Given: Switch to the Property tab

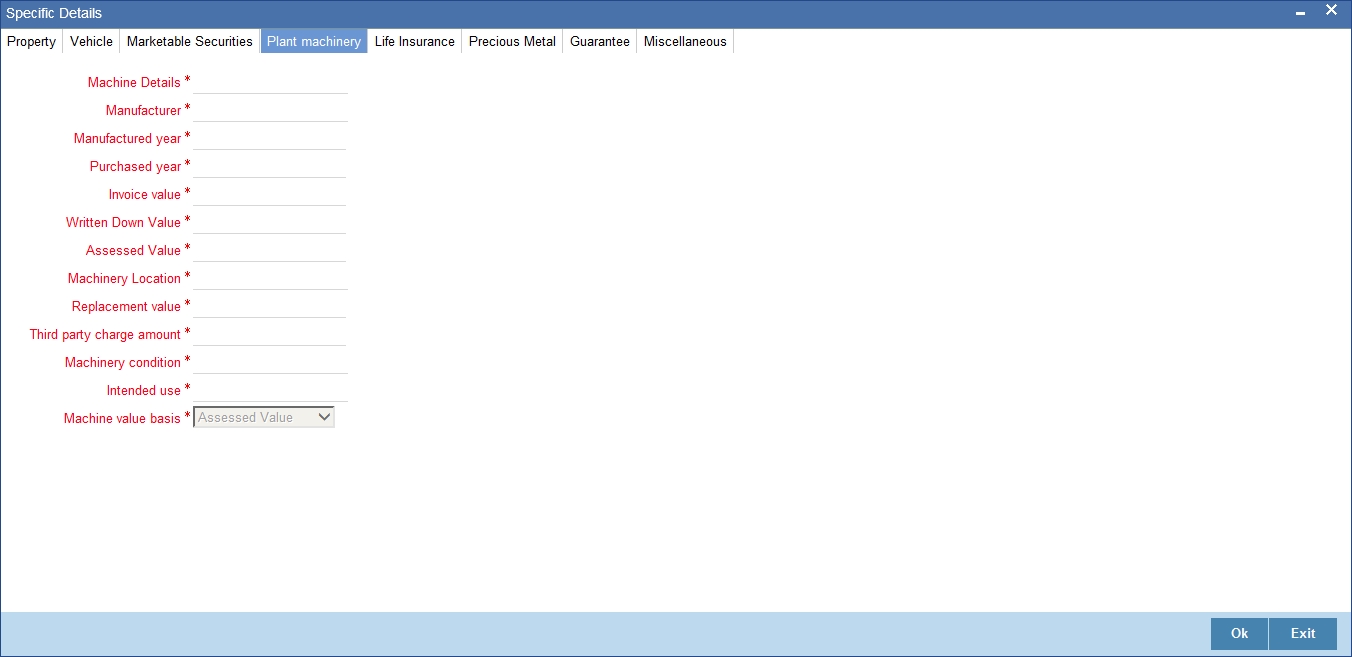Looking at the screenshot, I should click(32, 41).
